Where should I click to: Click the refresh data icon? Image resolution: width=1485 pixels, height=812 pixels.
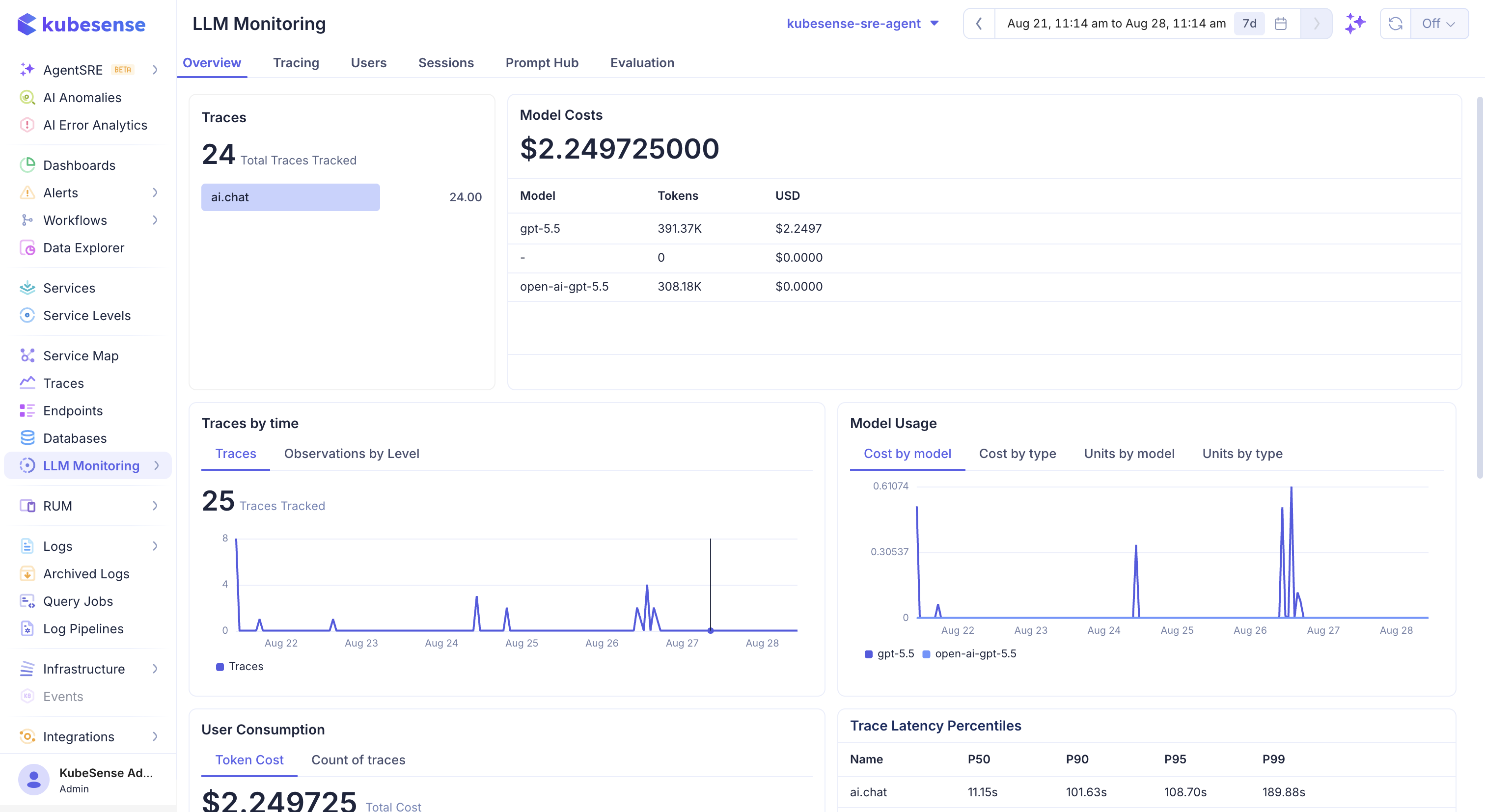pyautogui.click(x=1395, y=24)
